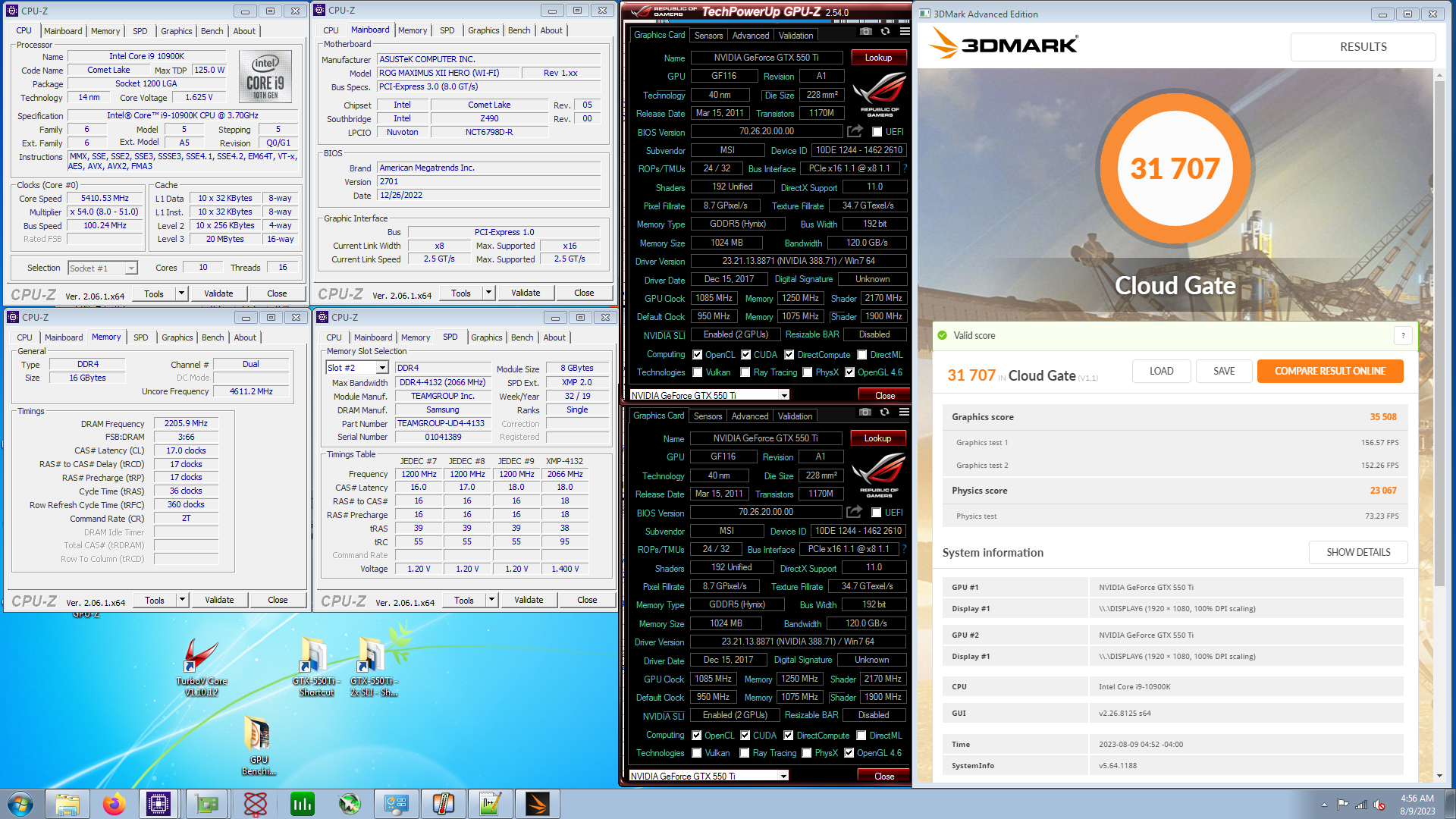
Task: Open the TurboV Core desktop shortcut
Action: (202, 667)
